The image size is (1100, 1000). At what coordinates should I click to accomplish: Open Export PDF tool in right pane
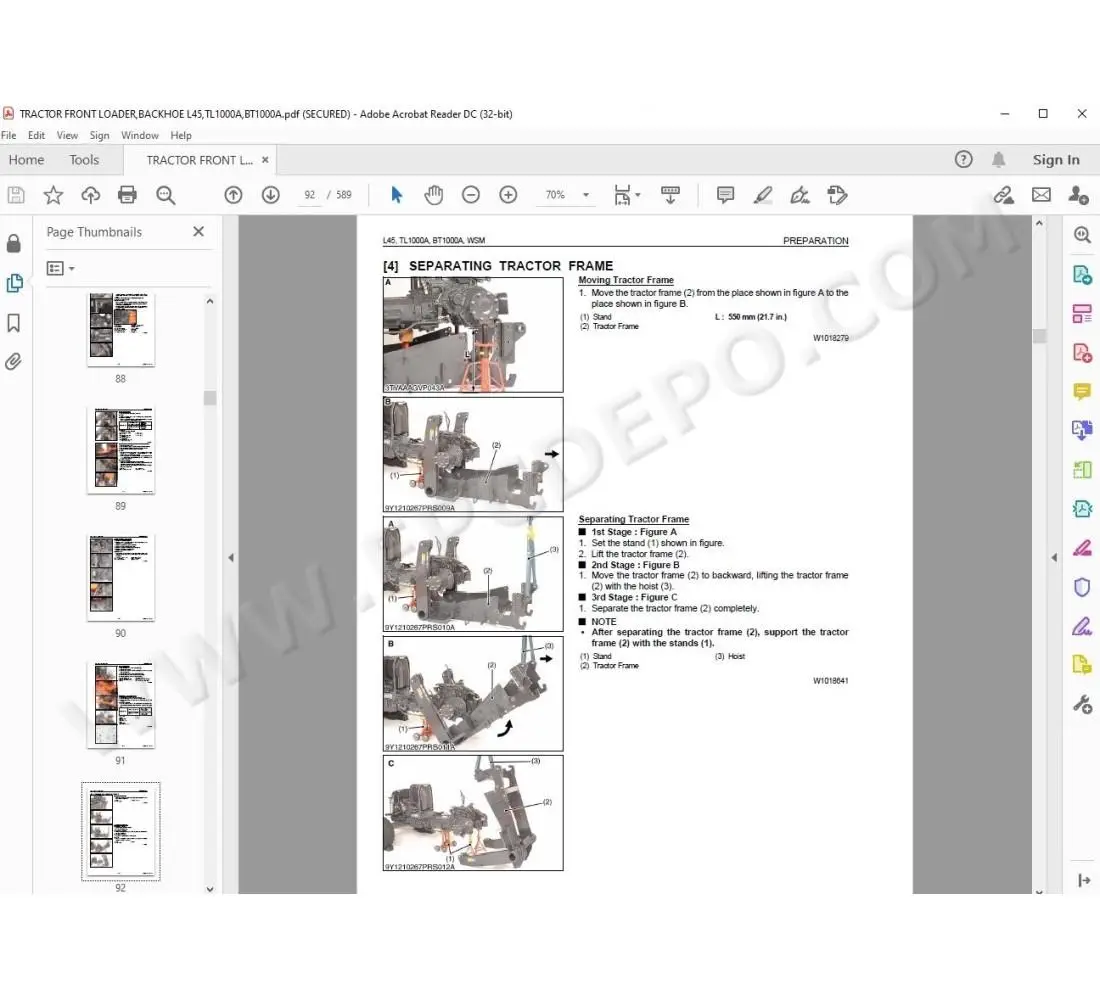[1082, 274]
